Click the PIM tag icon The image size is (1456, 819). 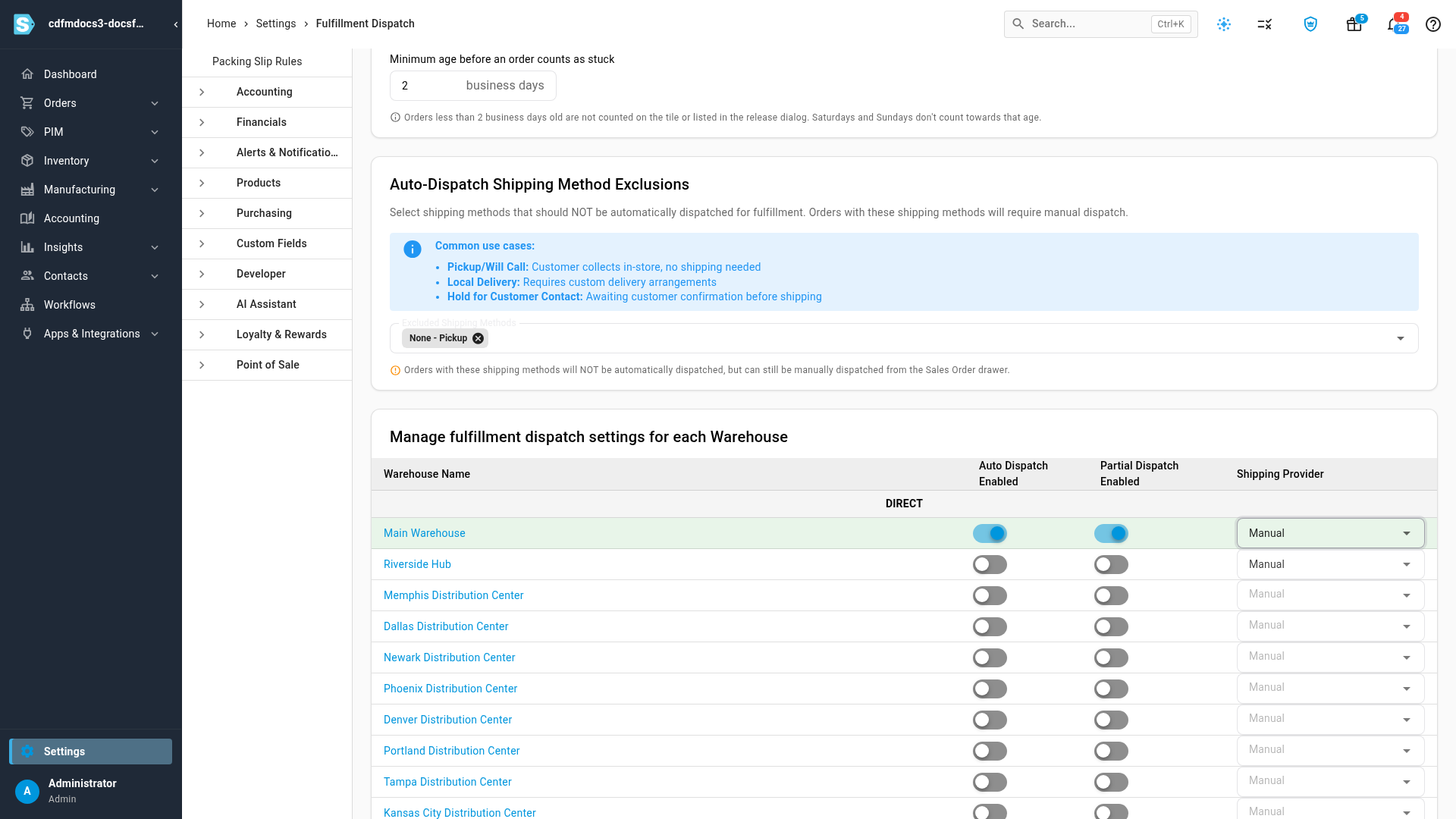27,132
